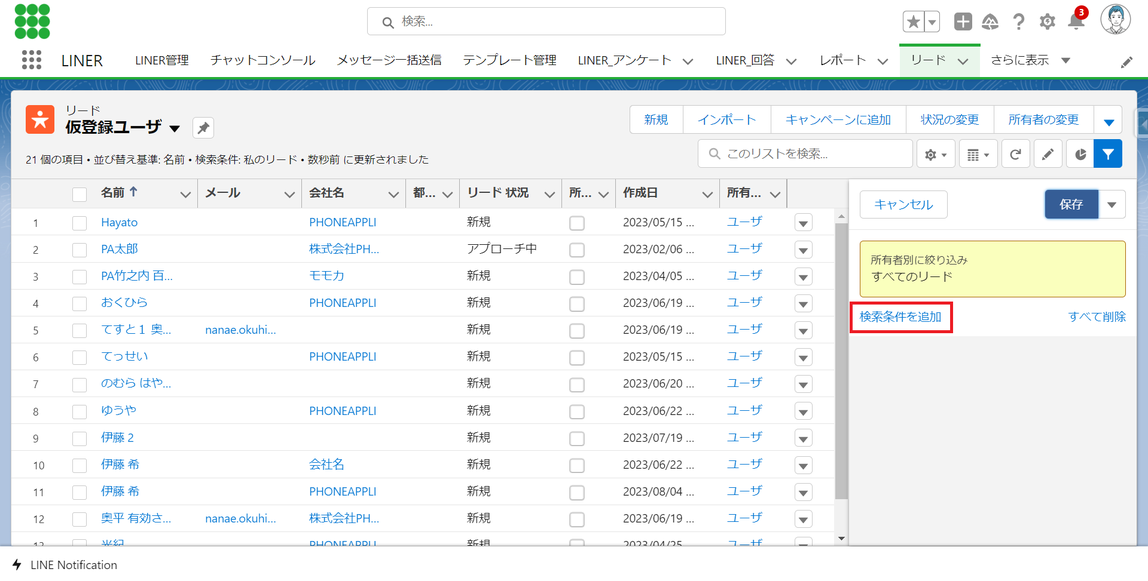Screen dimensions: 1148x581
Task: Click the leads star object icon
Action: point(40,119)
